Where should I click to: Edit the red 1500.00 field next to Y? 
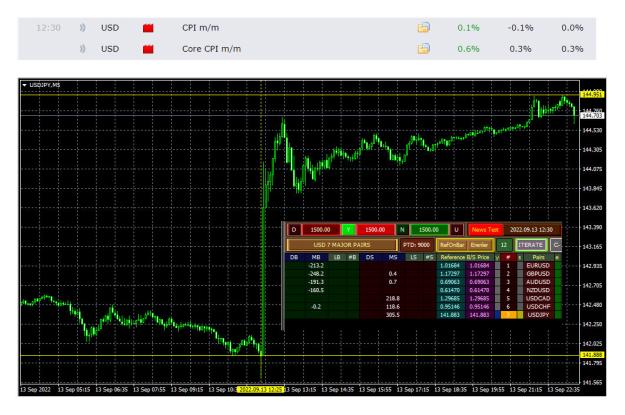(x=375, y=230)
